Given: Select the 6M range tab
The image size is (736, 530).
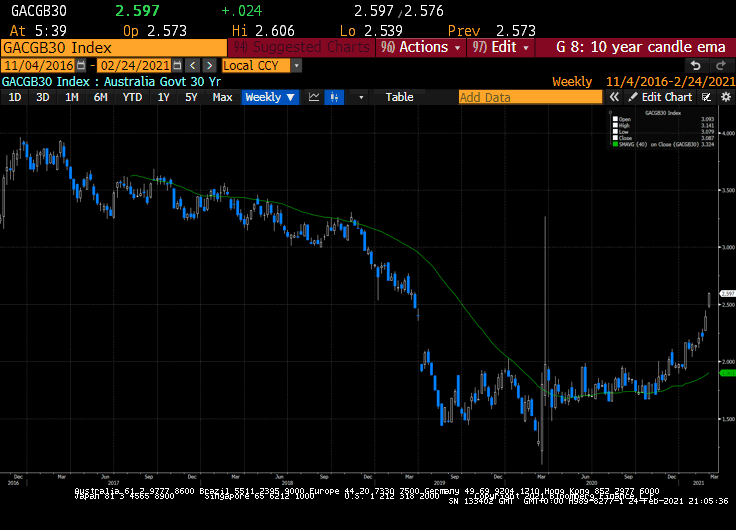Looking at the screenshot, I should (x=100, y=97).
